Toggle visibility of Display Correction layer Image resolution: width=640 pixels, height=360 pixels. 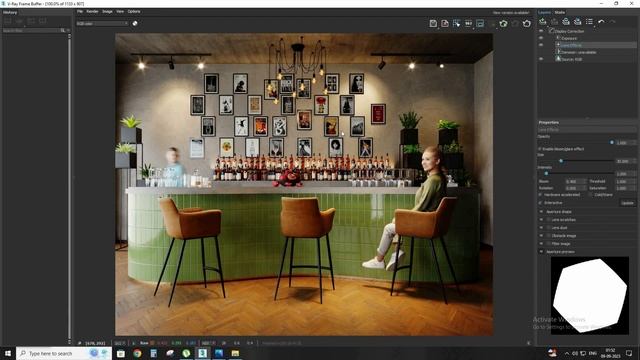(x=541, y=31)
